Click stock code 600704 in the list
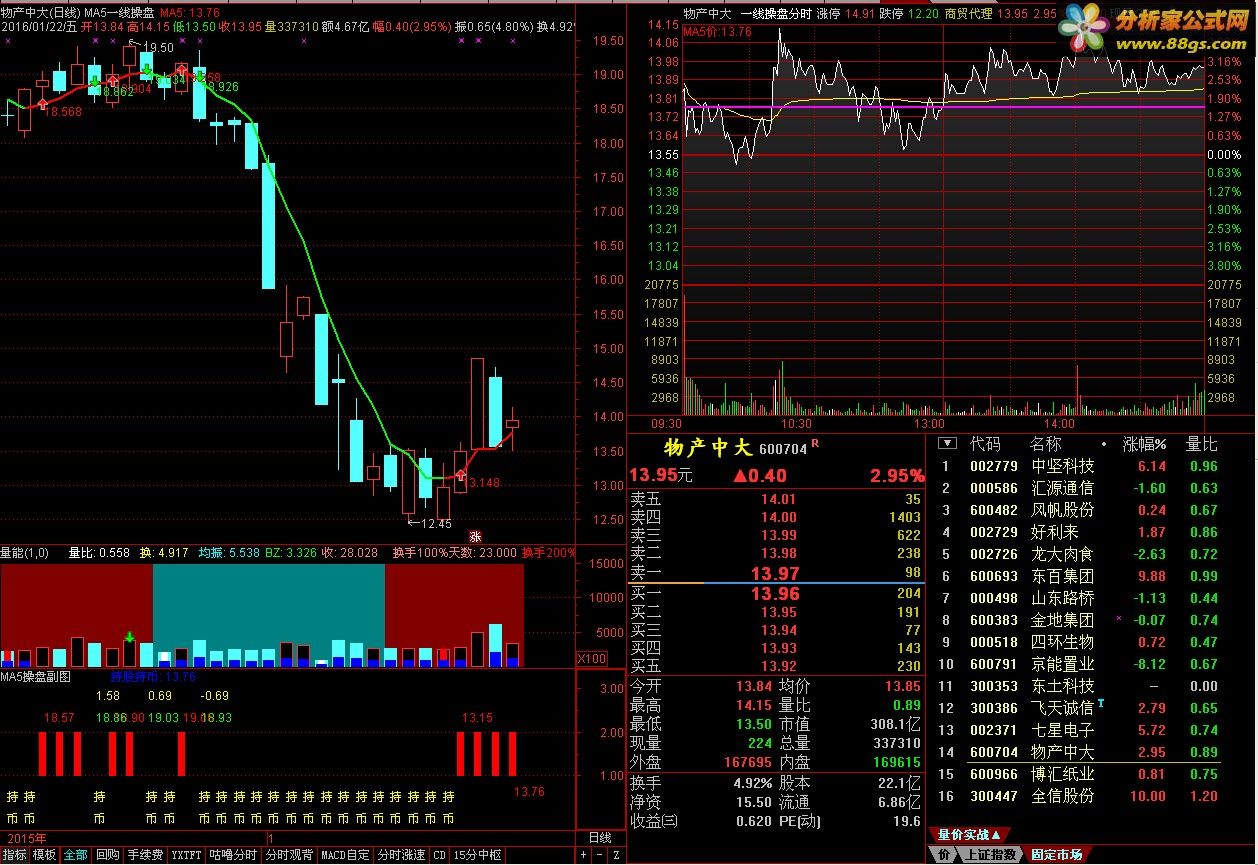Viewport: 1258px width, 865px height. (x=994, y=752)
